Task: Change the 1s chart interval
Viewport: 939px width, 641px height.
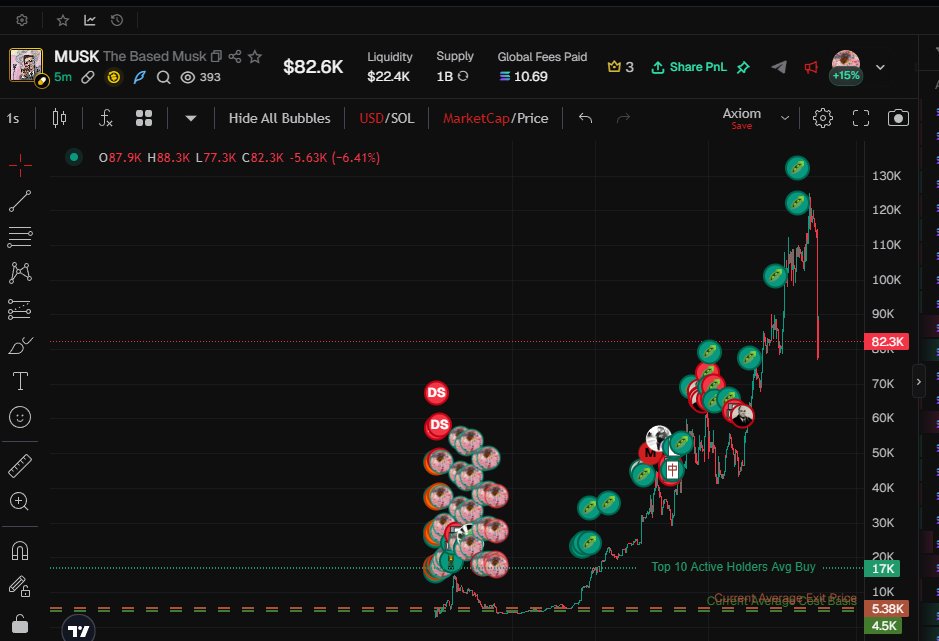Action: [x=13, y=119]
